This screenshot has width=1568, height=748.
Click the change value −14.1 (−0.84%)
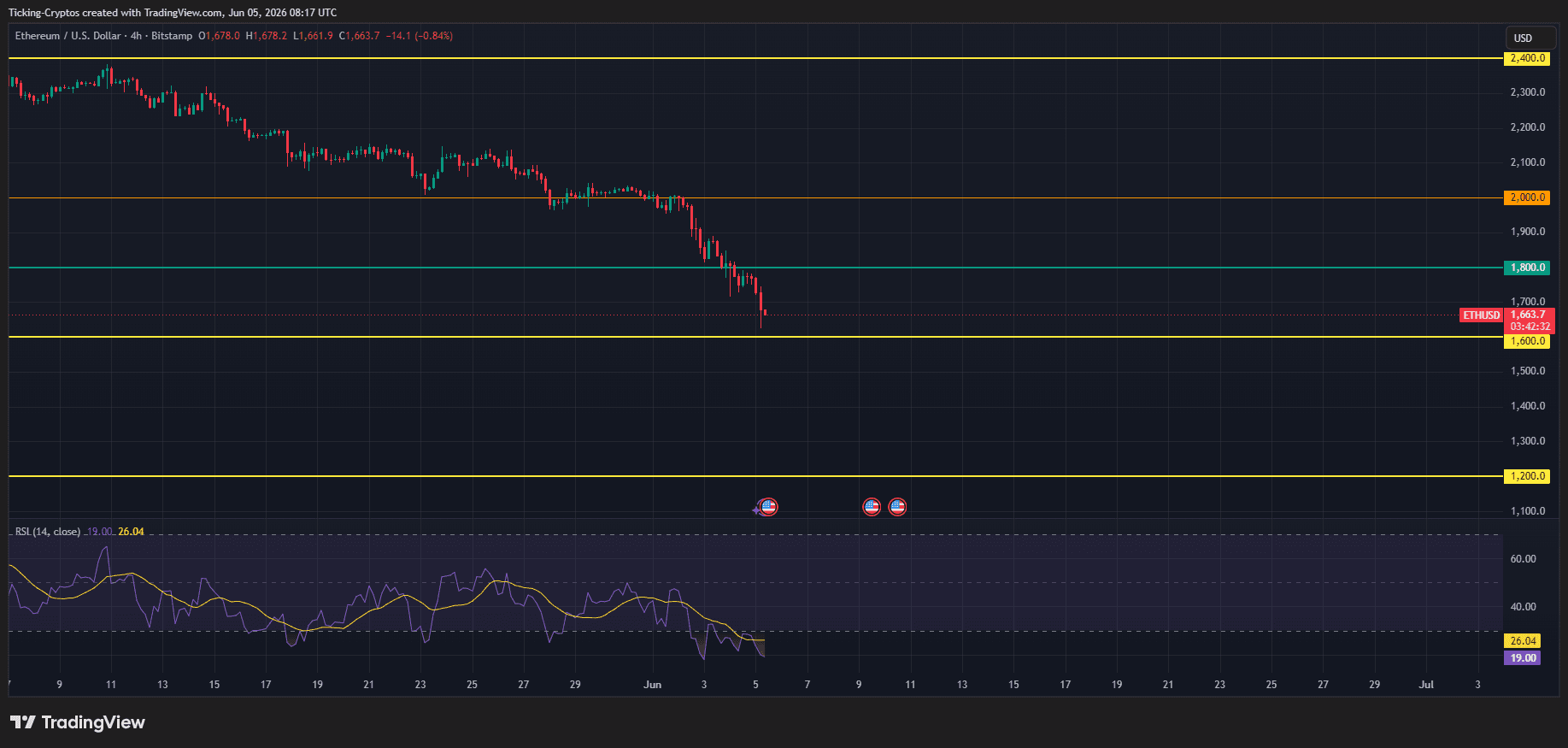420,36
